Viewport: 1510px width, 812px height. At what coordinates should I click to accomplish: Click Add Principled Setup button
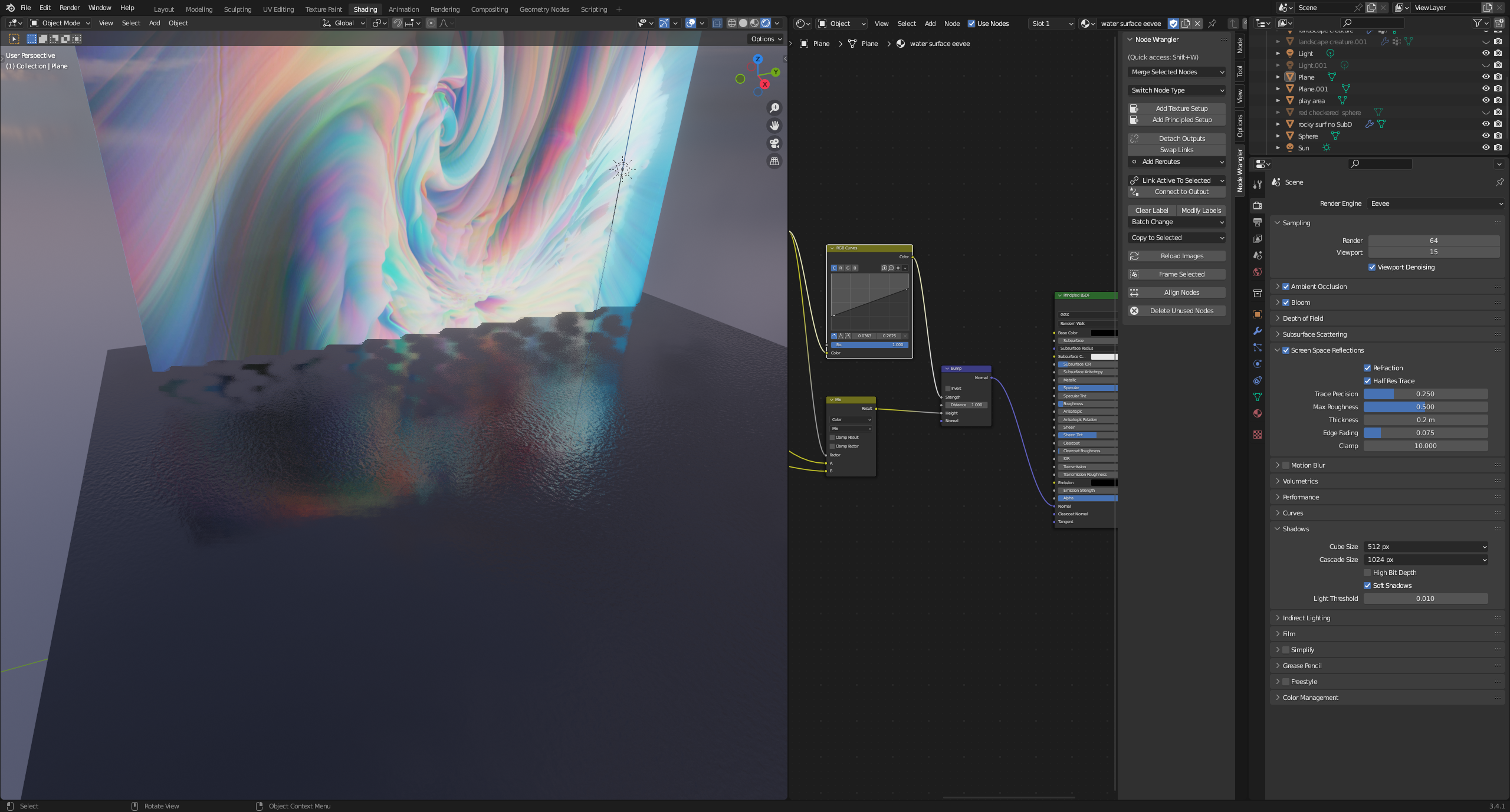tap(1176, 120)
